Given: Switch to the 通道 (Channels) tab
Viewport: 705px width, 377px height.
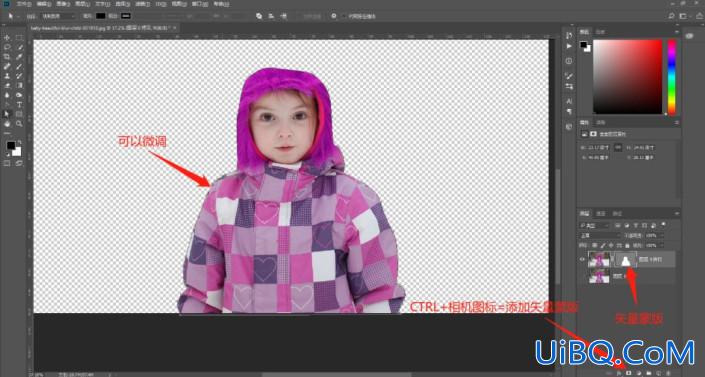Looking at the screenshot, I should click(601, 213).
